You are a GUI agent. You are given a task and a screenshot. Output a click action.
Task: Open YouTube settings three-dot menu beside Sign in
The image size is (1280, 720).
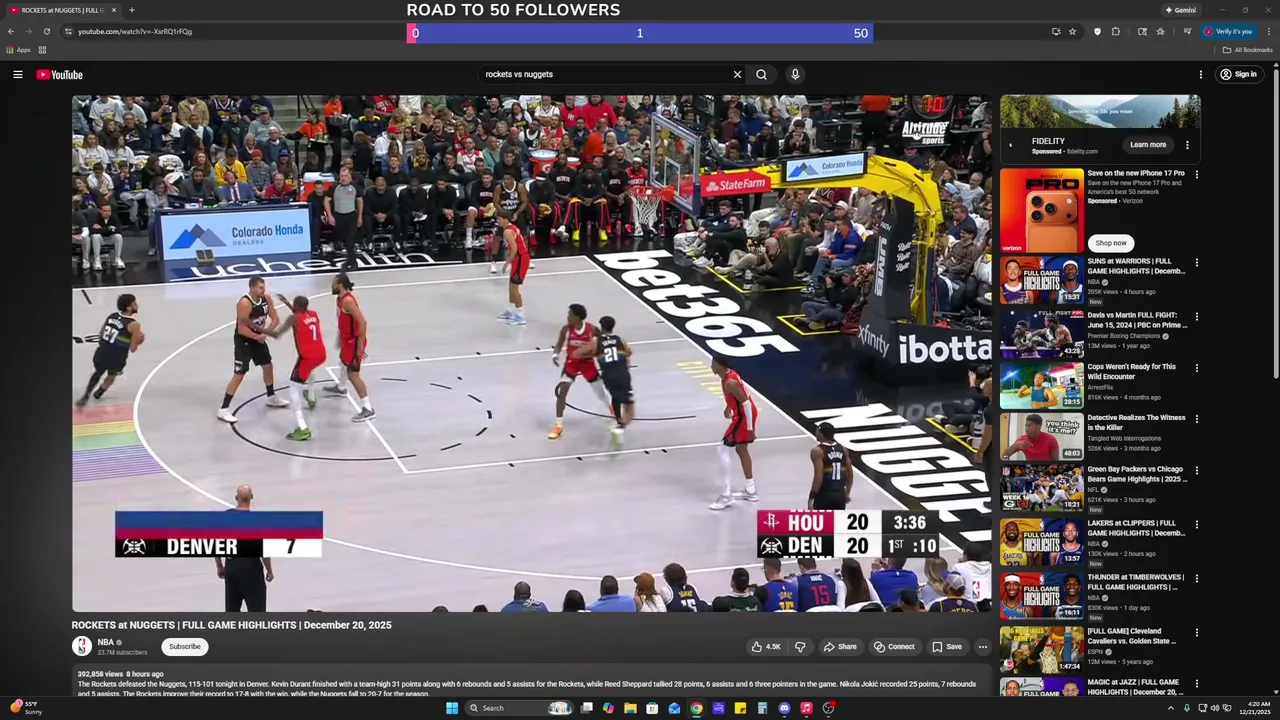click(1201, 74)
